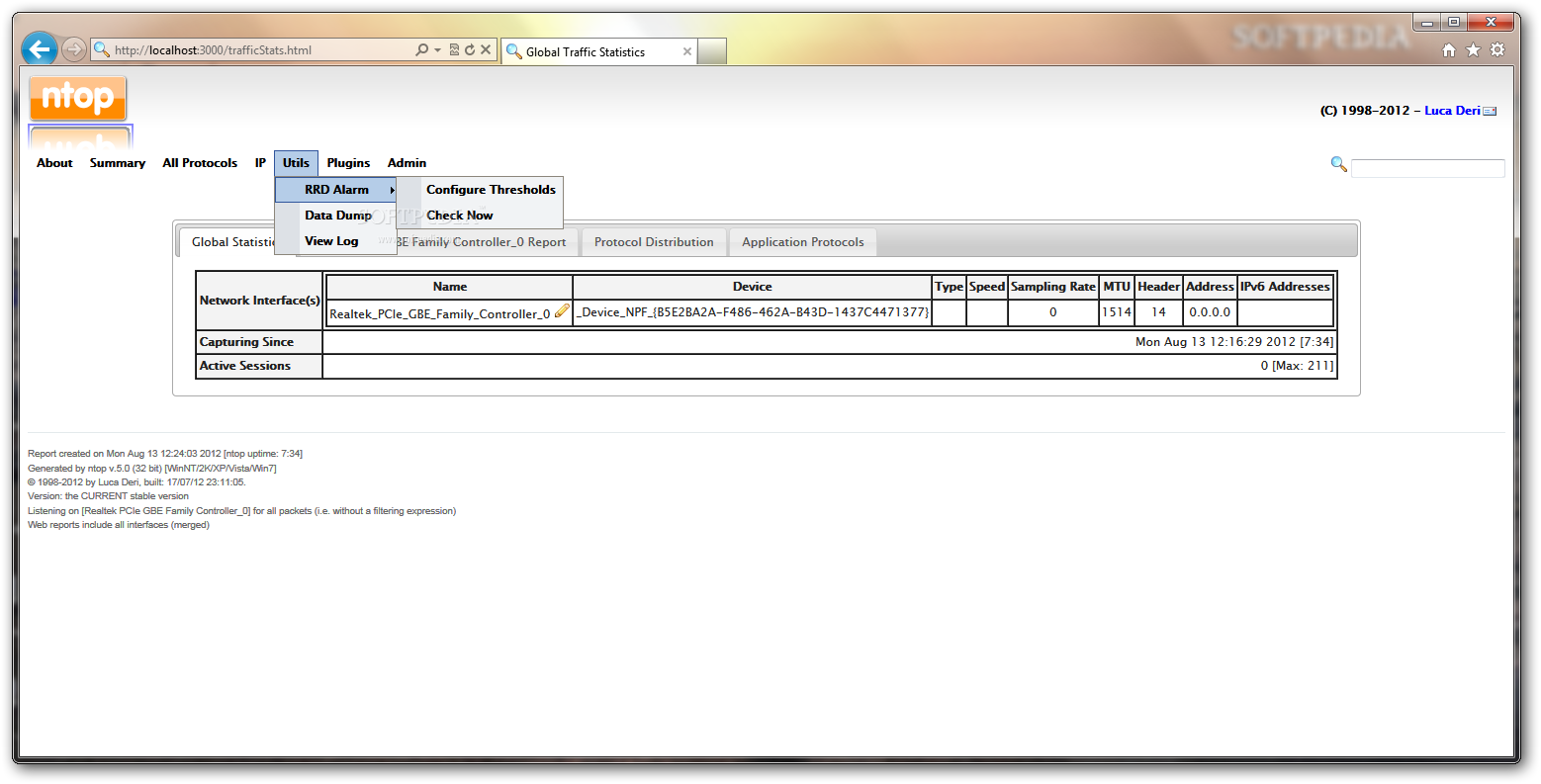Open the Admin menu
This screenshot has height=784, width=1541.
[407, 163]
